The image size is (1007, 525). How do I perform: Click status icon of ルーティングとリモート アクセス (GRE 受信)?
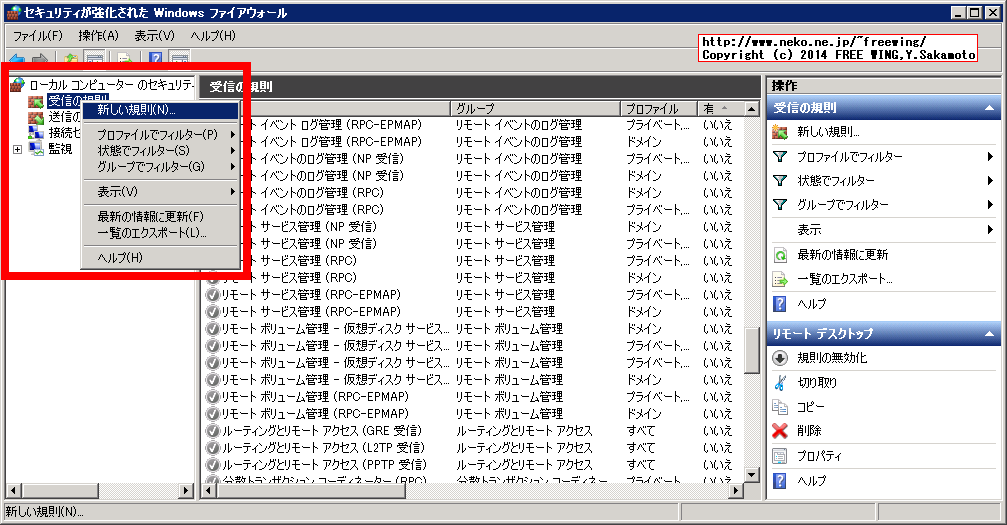tap(213, 431)
